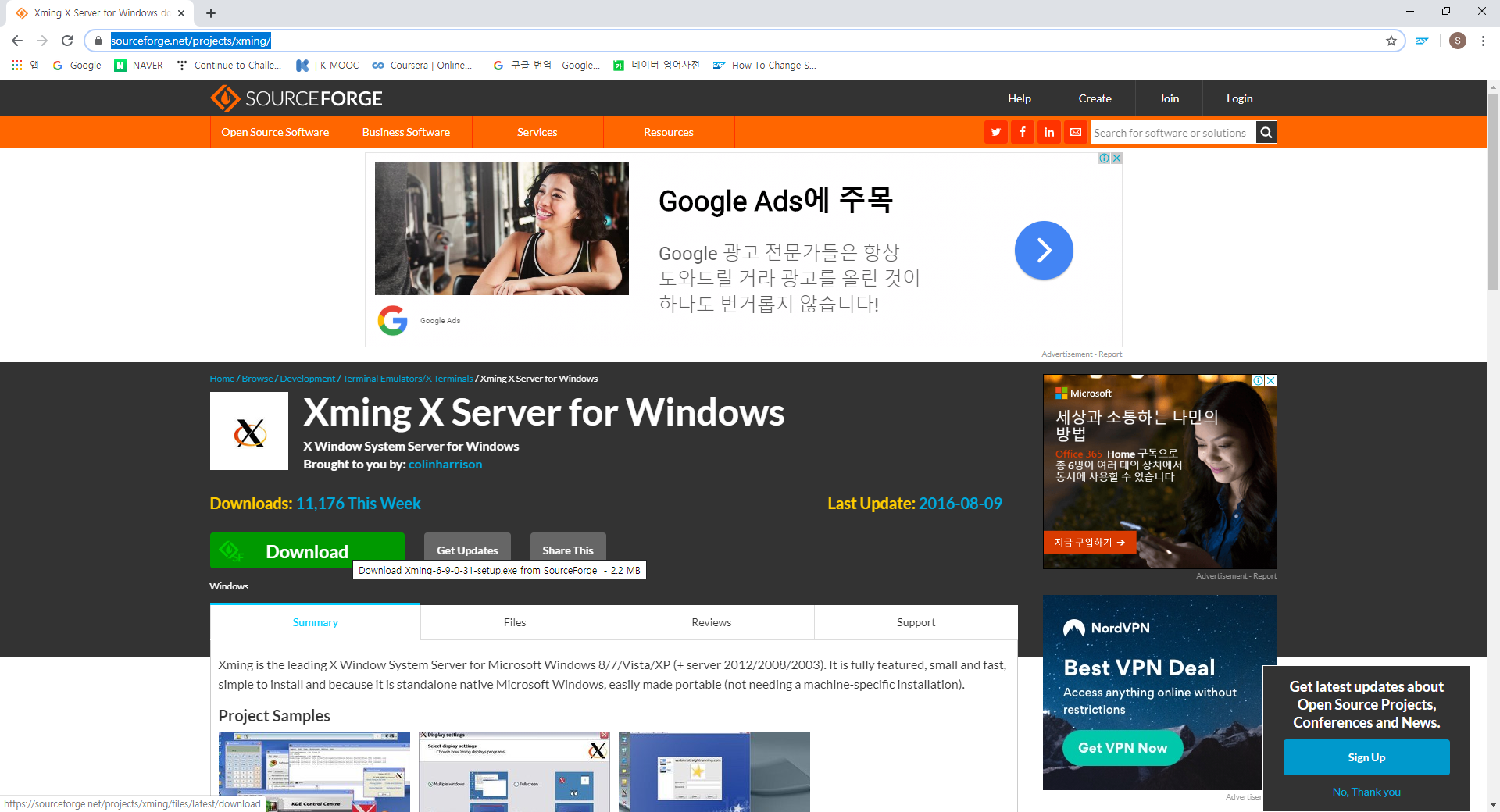Click the Share This button

[568, 550]
